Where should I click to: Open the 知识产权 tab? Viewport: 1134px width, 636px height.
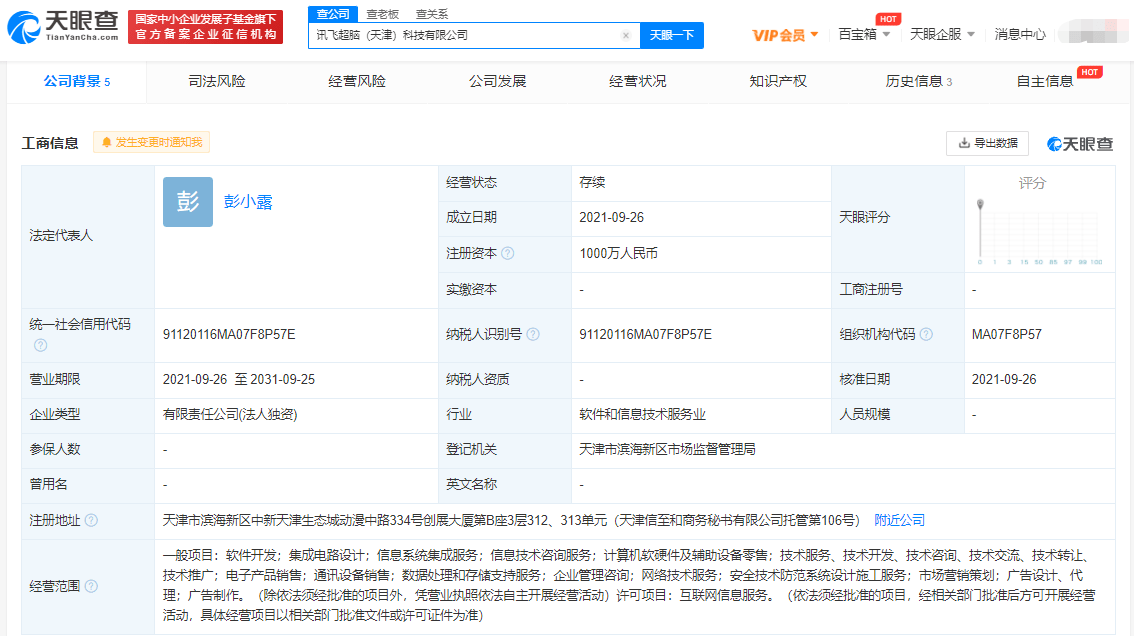tap(778, 81)
